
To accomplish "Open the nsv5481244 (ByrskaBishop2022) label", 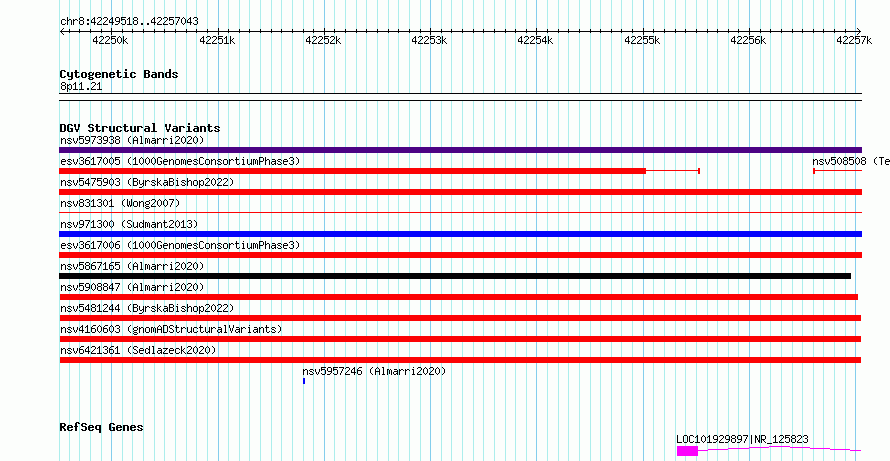I will (x=147, y=308).
